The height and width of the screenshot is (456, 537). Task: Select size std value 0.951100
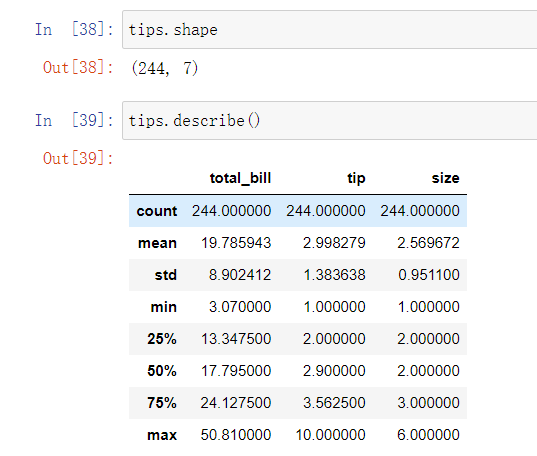429,275
